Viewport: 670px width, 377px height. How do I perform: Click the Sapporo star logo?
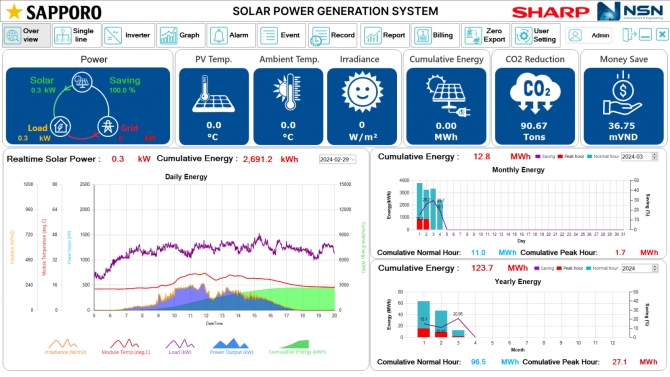14,12
